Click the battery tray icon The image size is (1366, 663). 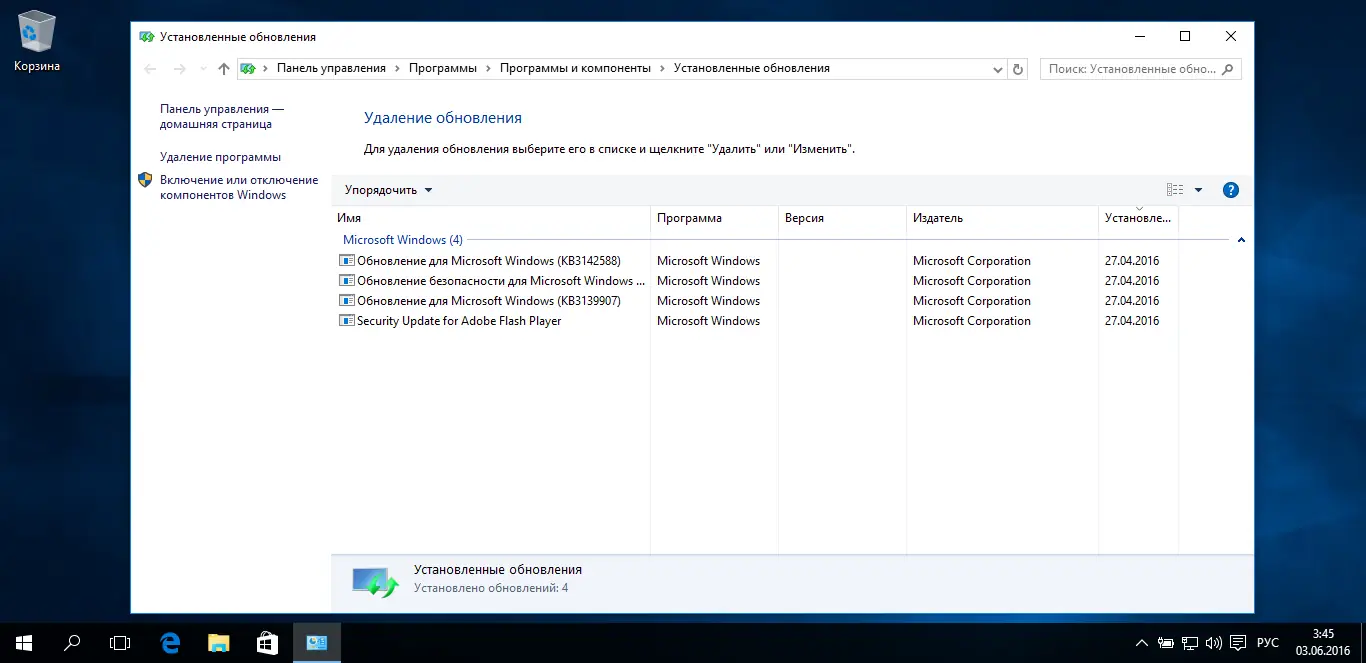coord(1166,643)
